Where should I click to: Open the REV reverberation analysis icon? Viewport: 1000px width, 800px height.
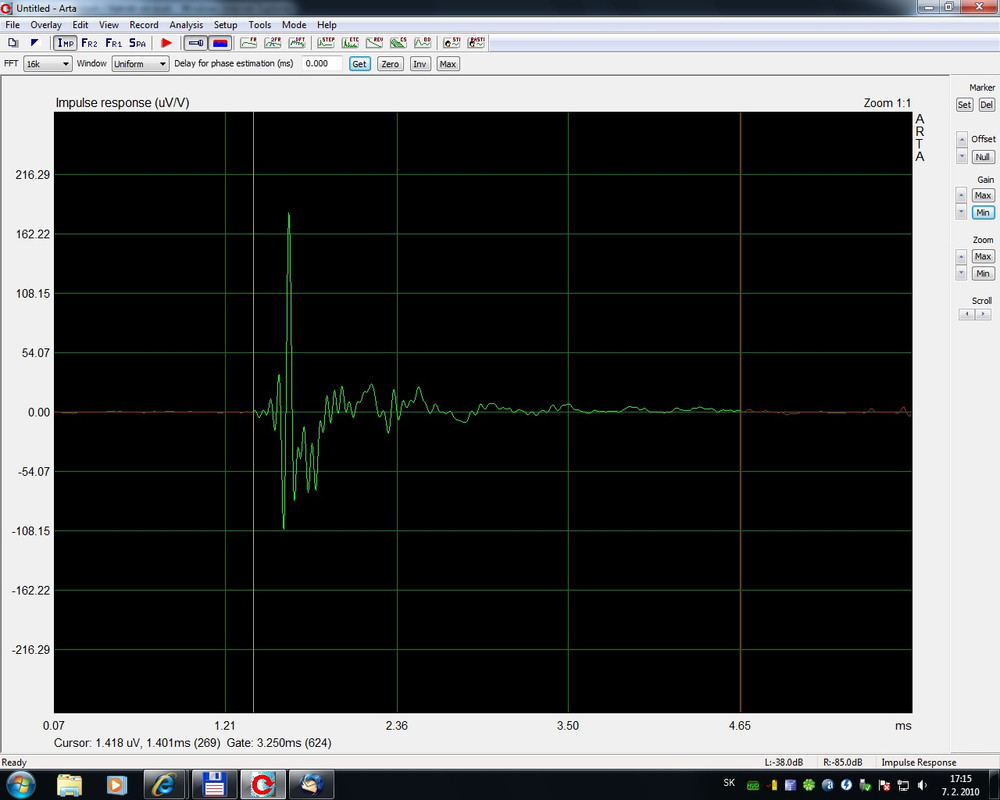[374, 43]
